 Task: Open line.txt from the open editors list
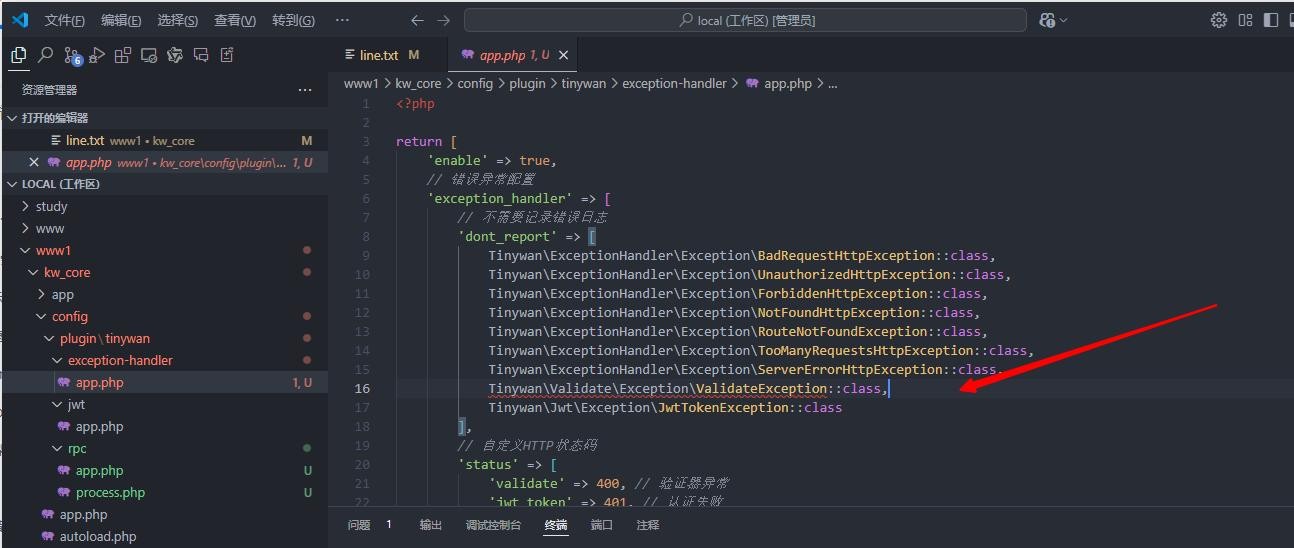point(164,141)
